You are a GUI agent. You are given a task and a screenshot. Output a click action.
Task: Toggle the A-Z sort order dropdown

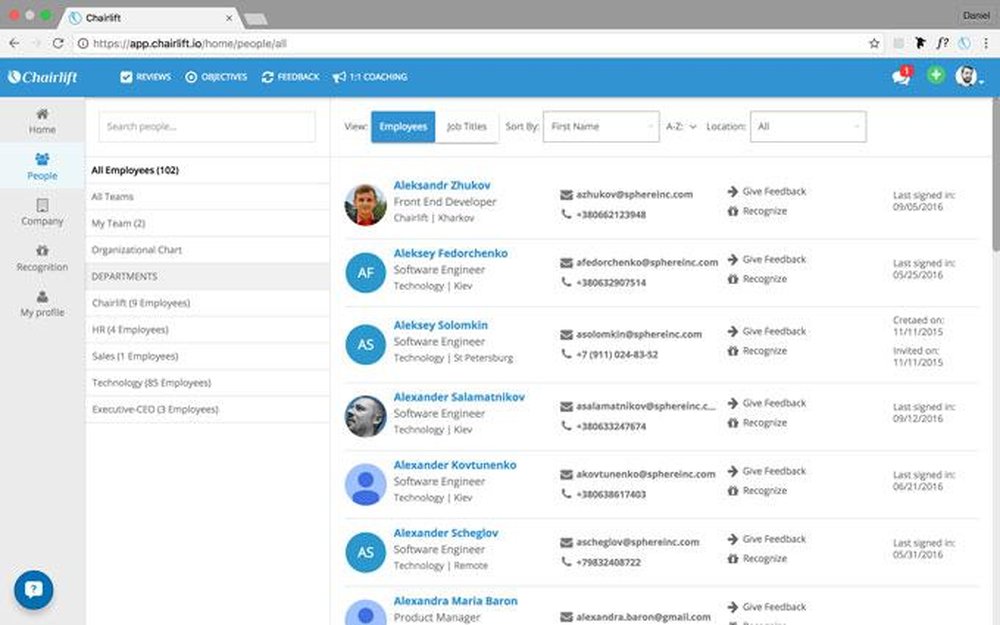(681, 126)
